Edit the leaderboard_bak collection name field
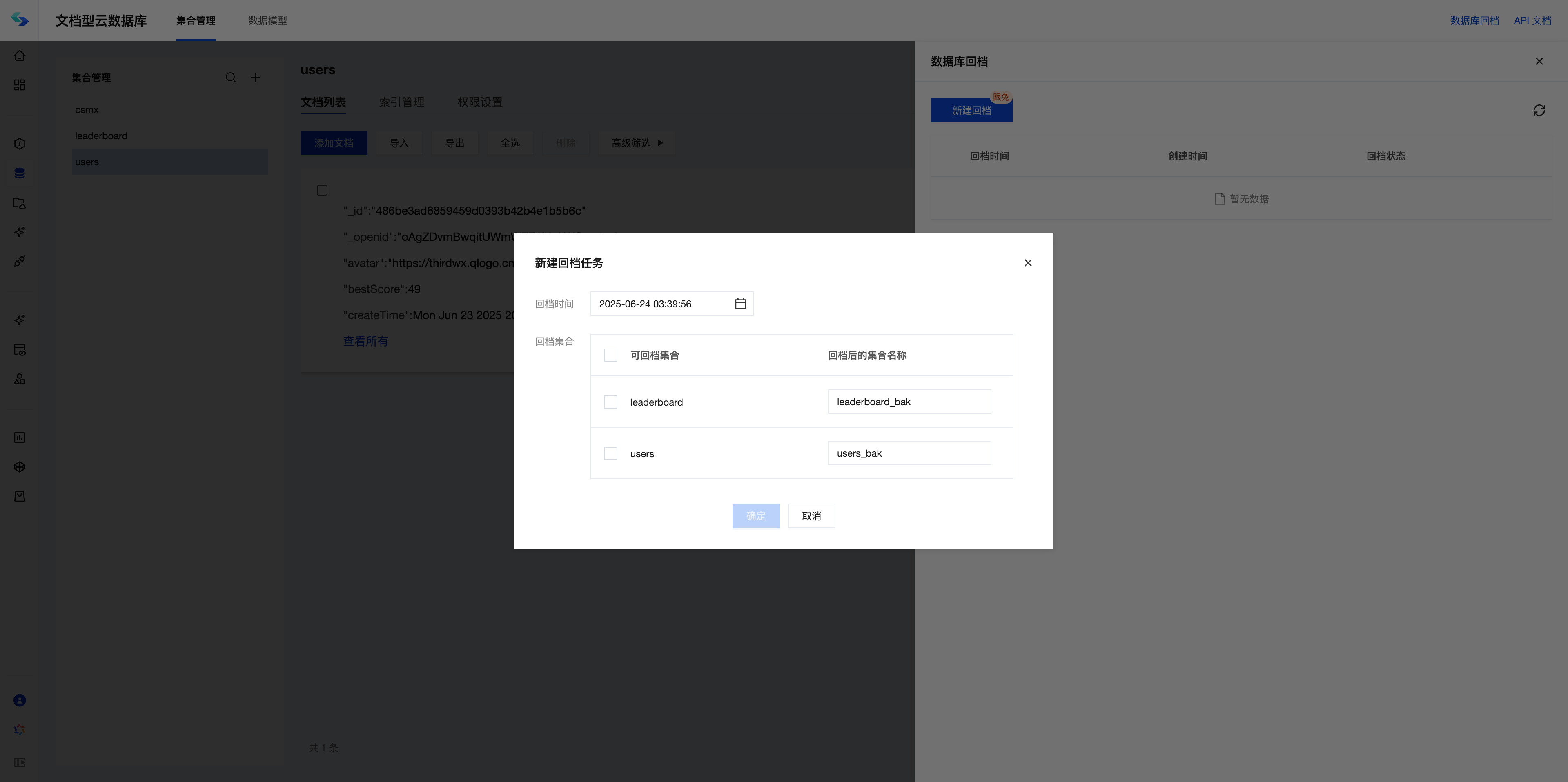The image size is (1568, 782). click(909, 402)
